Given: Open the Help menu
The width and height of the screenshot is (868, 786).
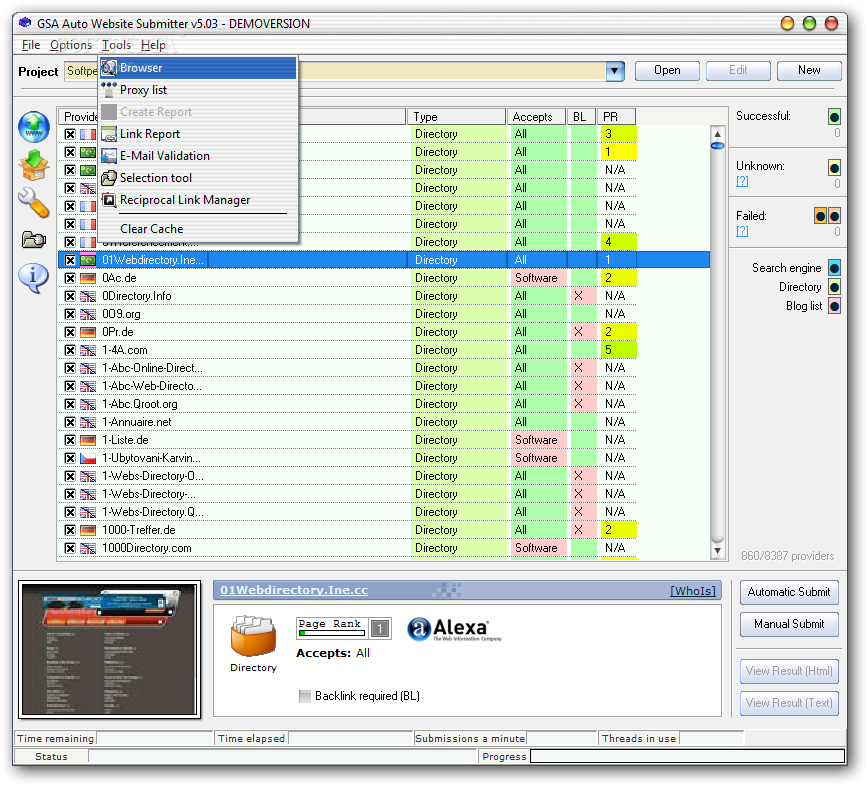Looking at the screenshot, I should (153, 45).
